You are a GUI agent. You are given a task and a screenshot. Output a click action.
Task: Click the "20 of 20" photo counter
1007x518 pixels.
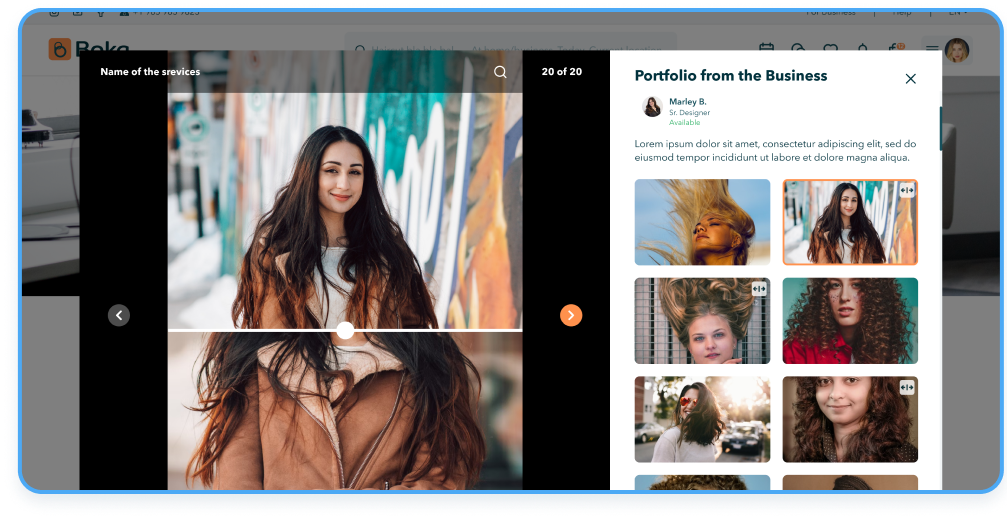click(x=562, y=72)
